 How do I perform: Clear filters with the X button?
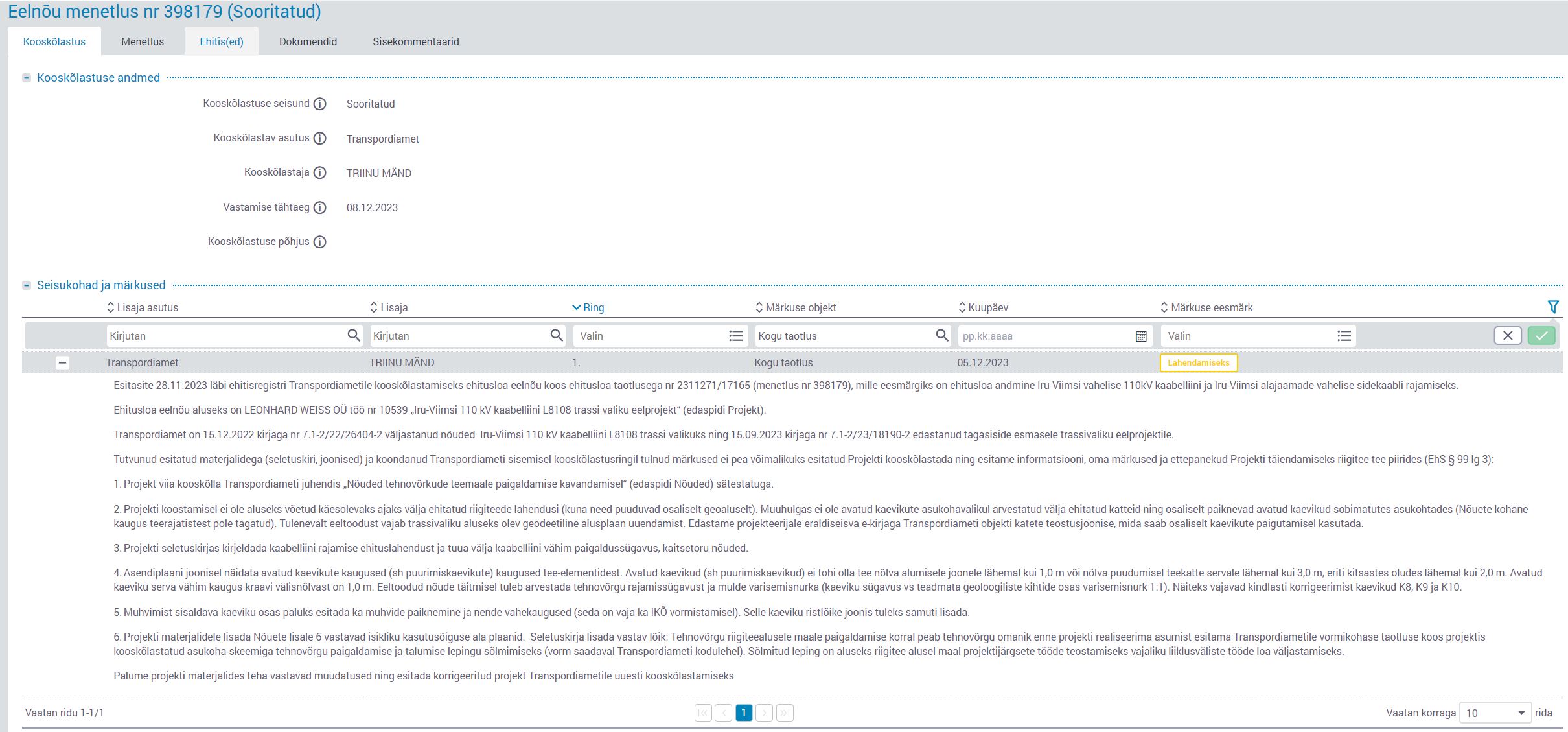[1508, 335]
